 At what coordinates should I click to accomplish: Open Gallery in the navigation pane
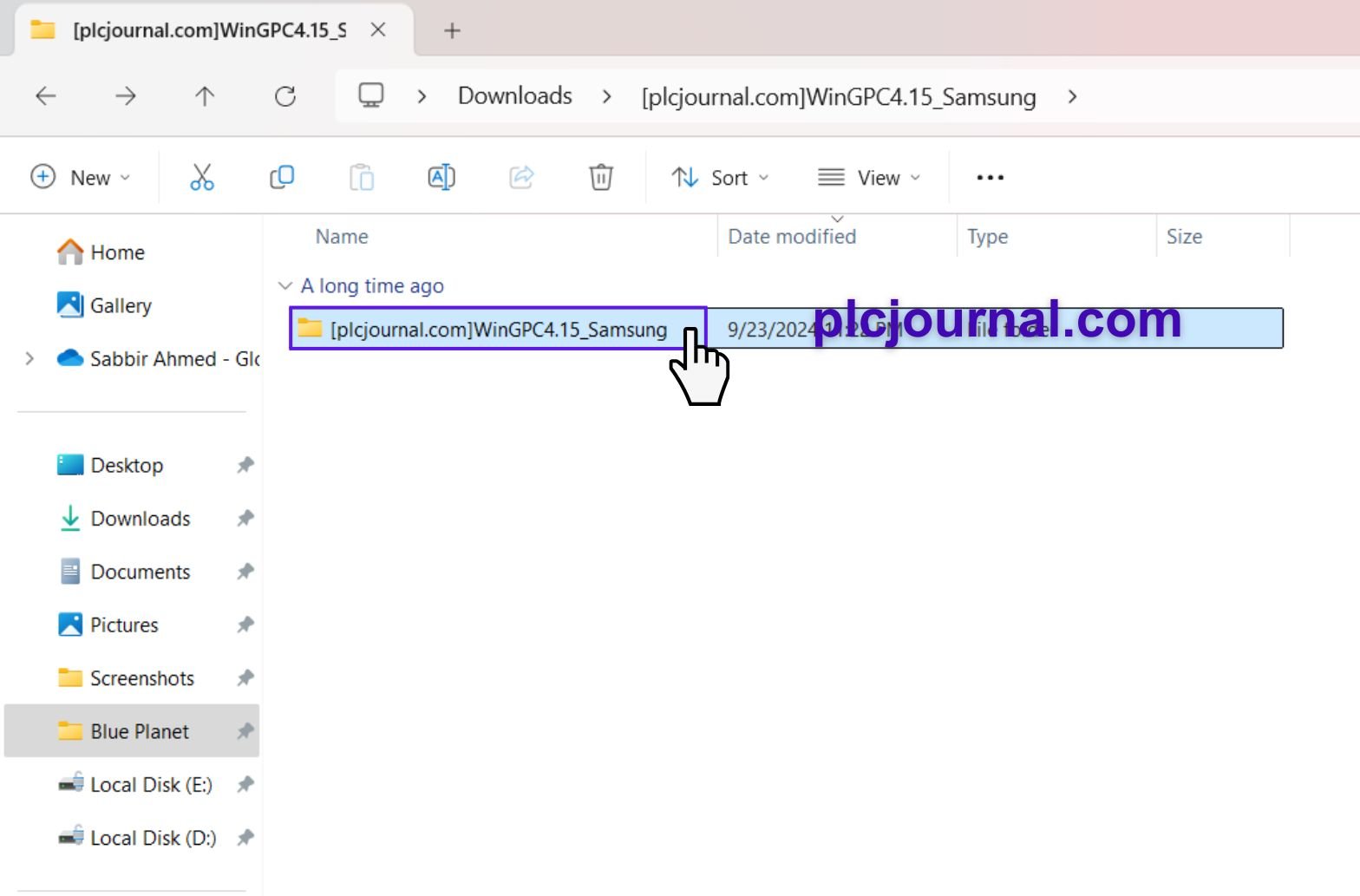point(104,305)
